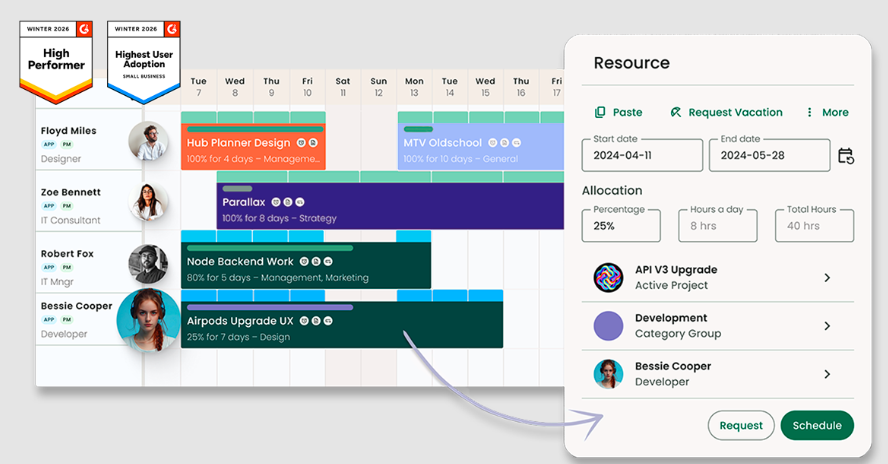Image resolution: width=888 pixels, height=464 pixels.
Task: Click Floyd Miles' profile photo
Action: click(148, 141)
